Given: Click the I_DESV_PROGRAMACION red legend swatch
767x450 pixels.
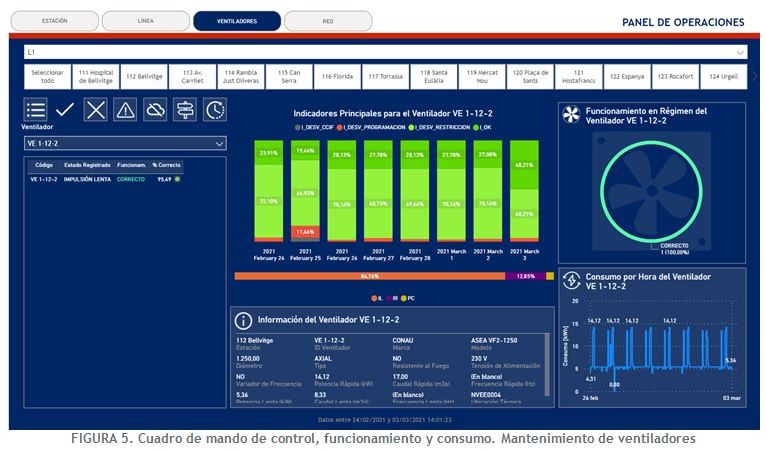Looking at the screenshot, I should (340, 128).
